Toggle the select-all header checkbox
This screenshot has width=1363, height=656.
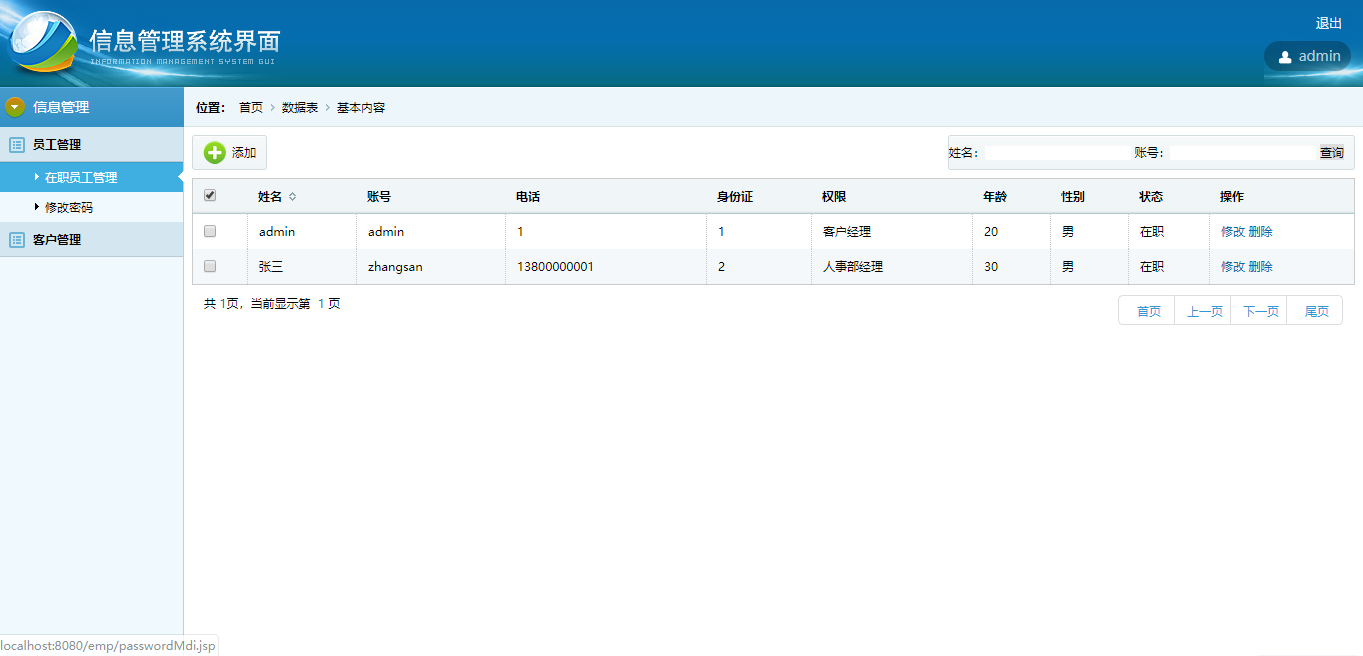point(210,196)
